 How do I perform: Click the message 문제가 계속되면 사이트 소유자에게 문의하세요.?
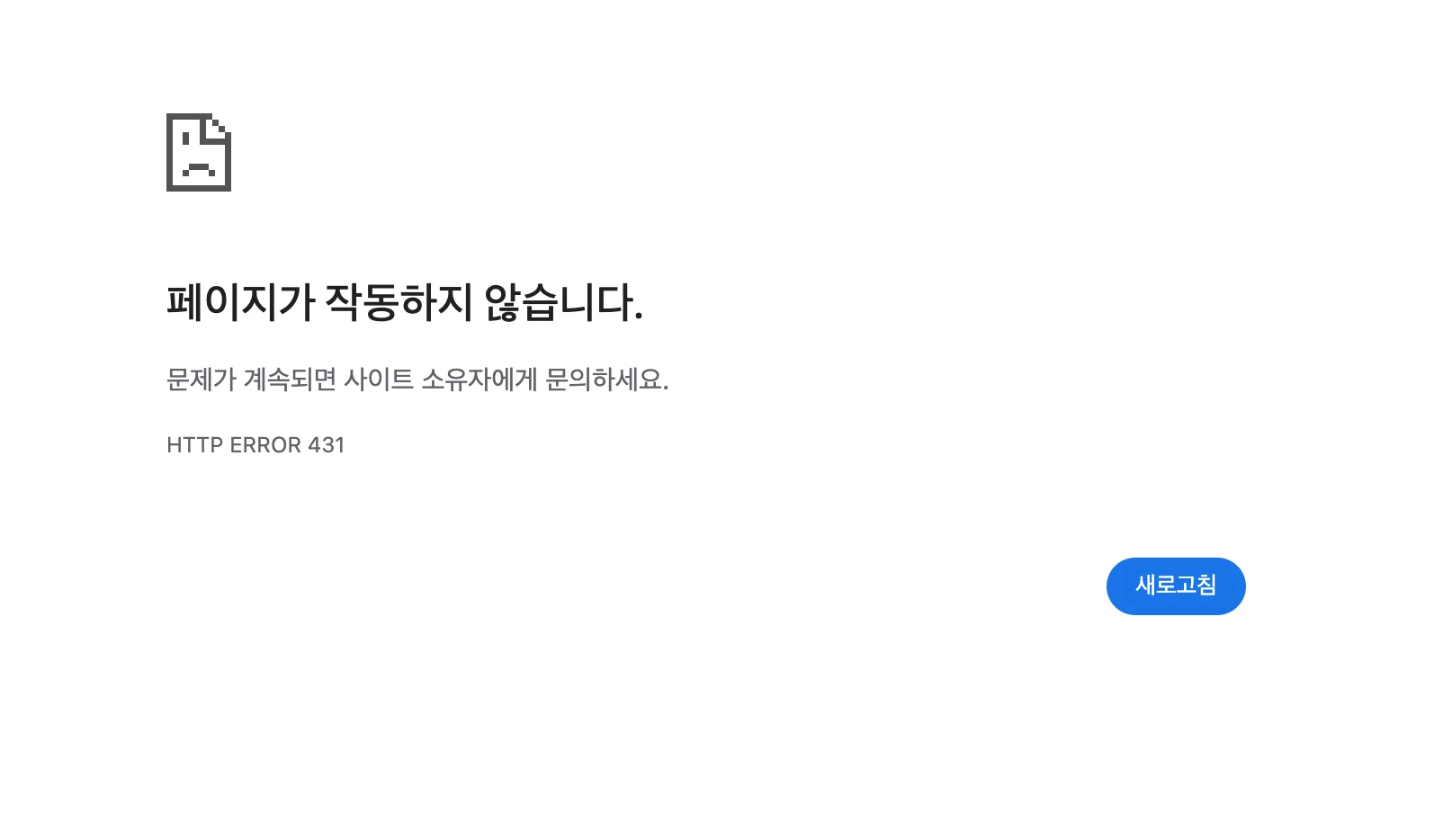pos(417,380)
